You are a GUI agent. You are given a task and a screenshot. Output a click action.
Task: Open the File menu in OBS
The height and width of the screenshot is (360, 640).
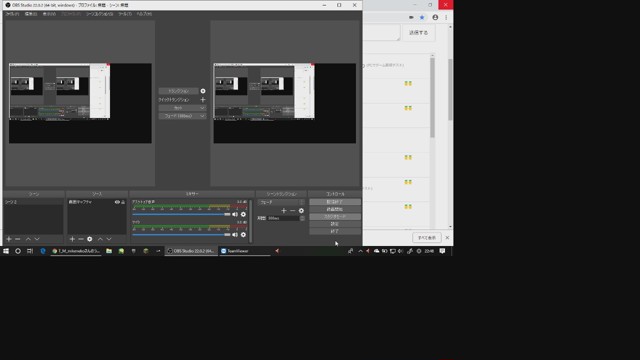[12, 14]
